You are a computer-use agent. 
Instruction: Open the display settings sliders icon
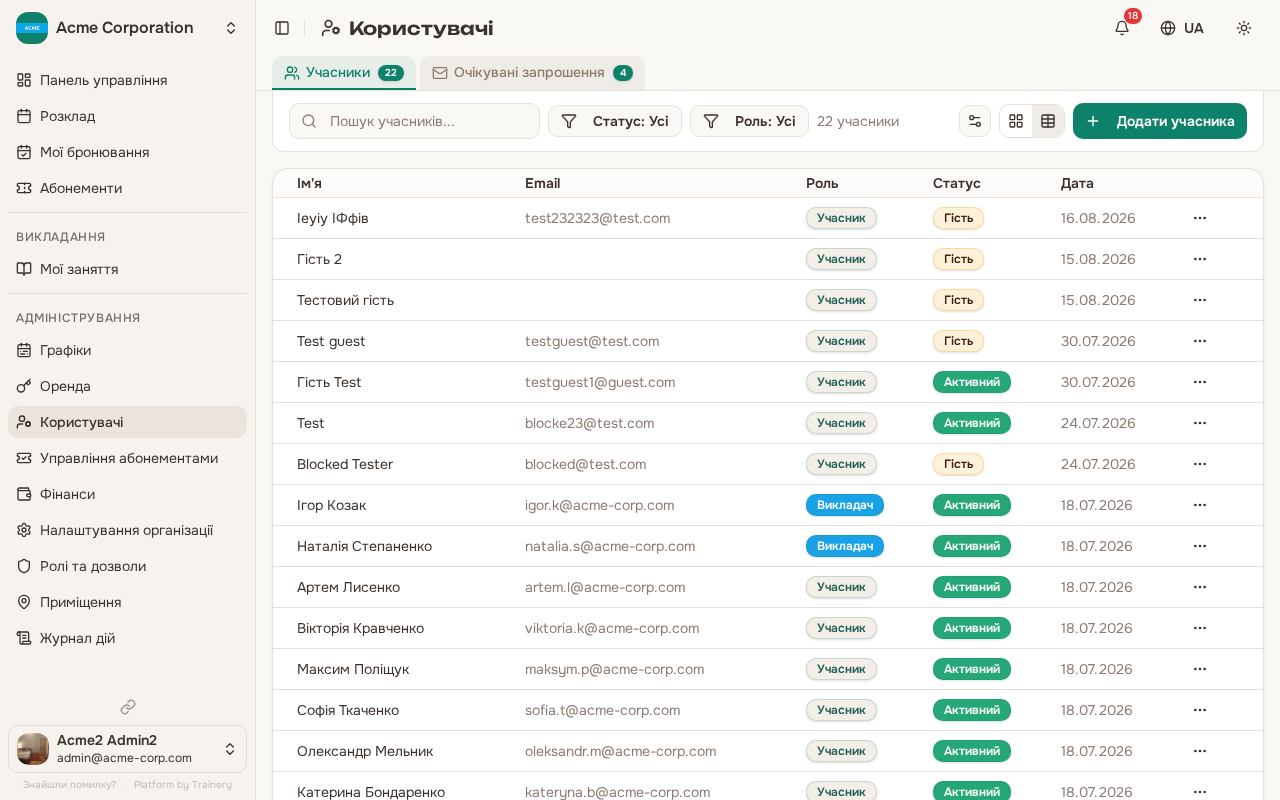(x=975, y=121)
